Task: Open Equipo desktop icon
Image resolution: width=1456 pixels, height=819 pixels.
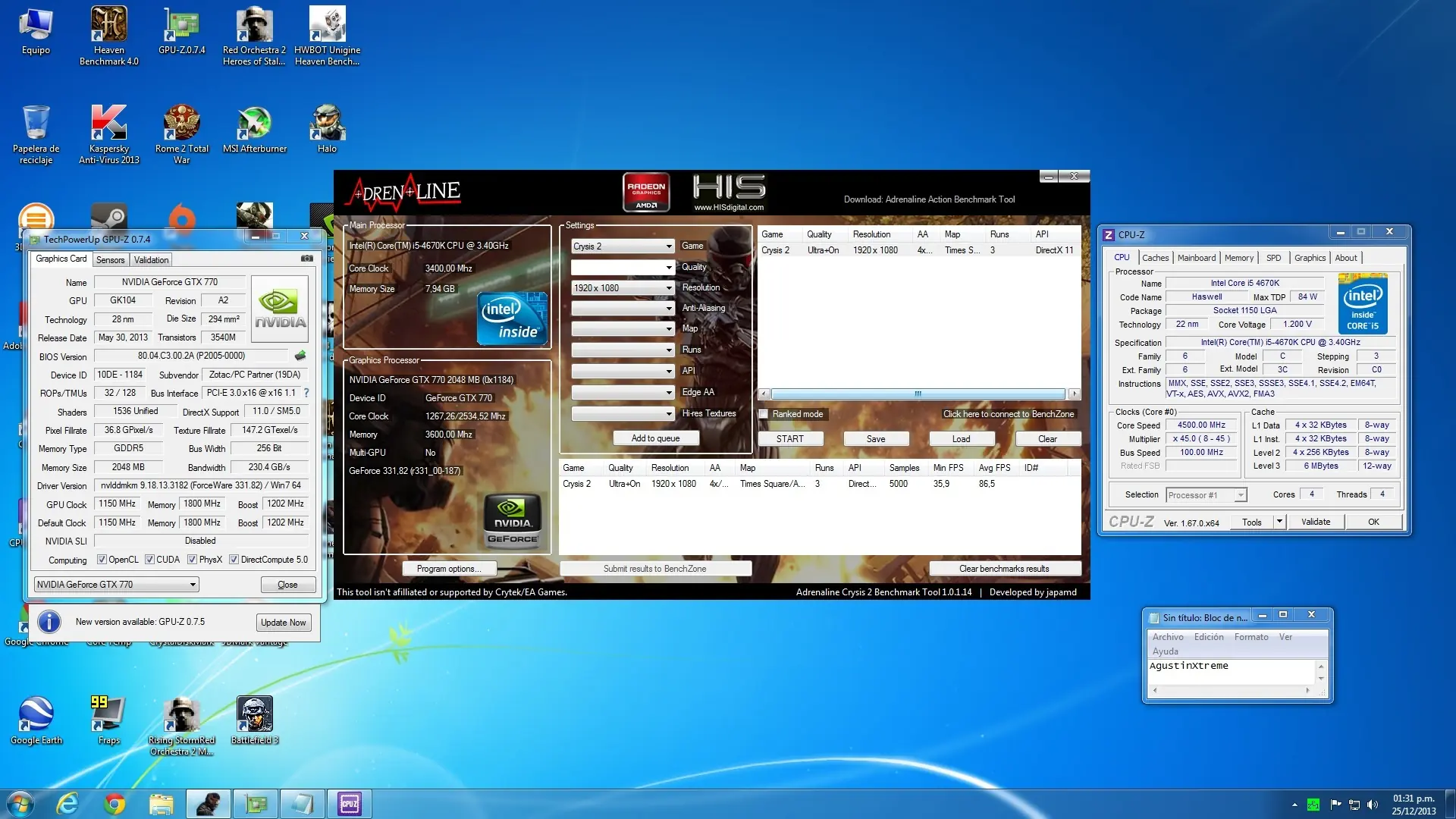Action: [x=36, y=30]
